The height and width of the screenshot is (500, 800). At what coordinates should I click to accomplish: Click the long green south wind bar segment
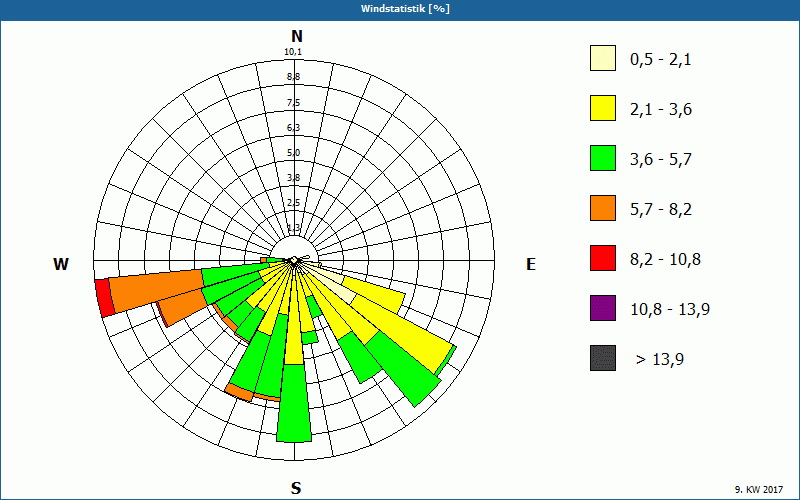click(x=294, y=403)
